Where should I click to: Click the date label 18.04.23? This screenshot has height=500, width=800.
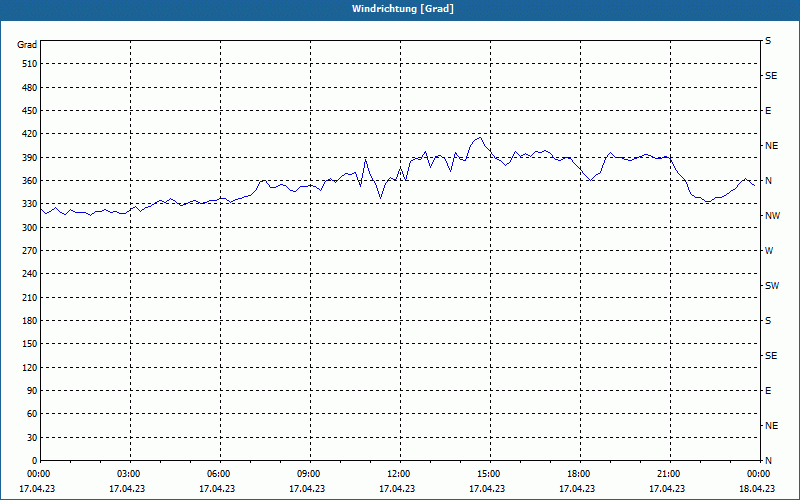[757, 489]
